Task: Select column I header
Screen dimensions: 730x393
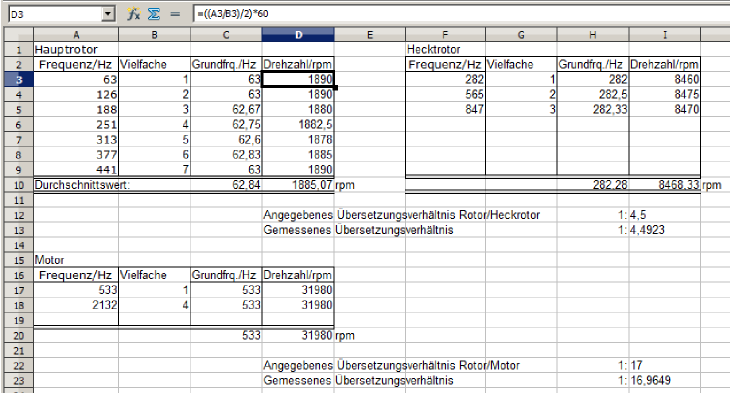Action: pyautogui.click(x=665, y=35)
